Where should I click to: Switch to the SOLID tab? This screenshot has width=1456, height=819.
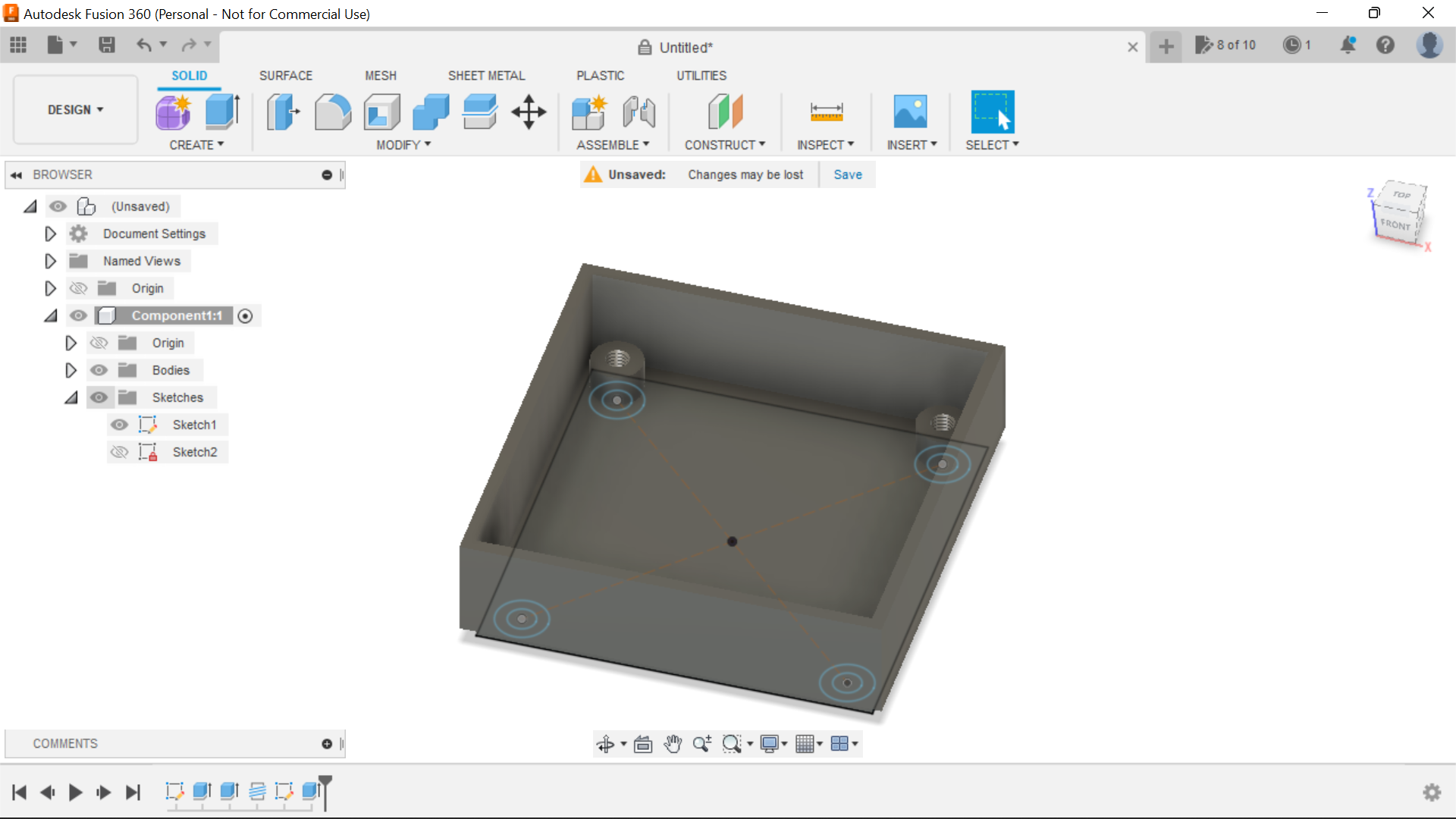coord(189,76)
